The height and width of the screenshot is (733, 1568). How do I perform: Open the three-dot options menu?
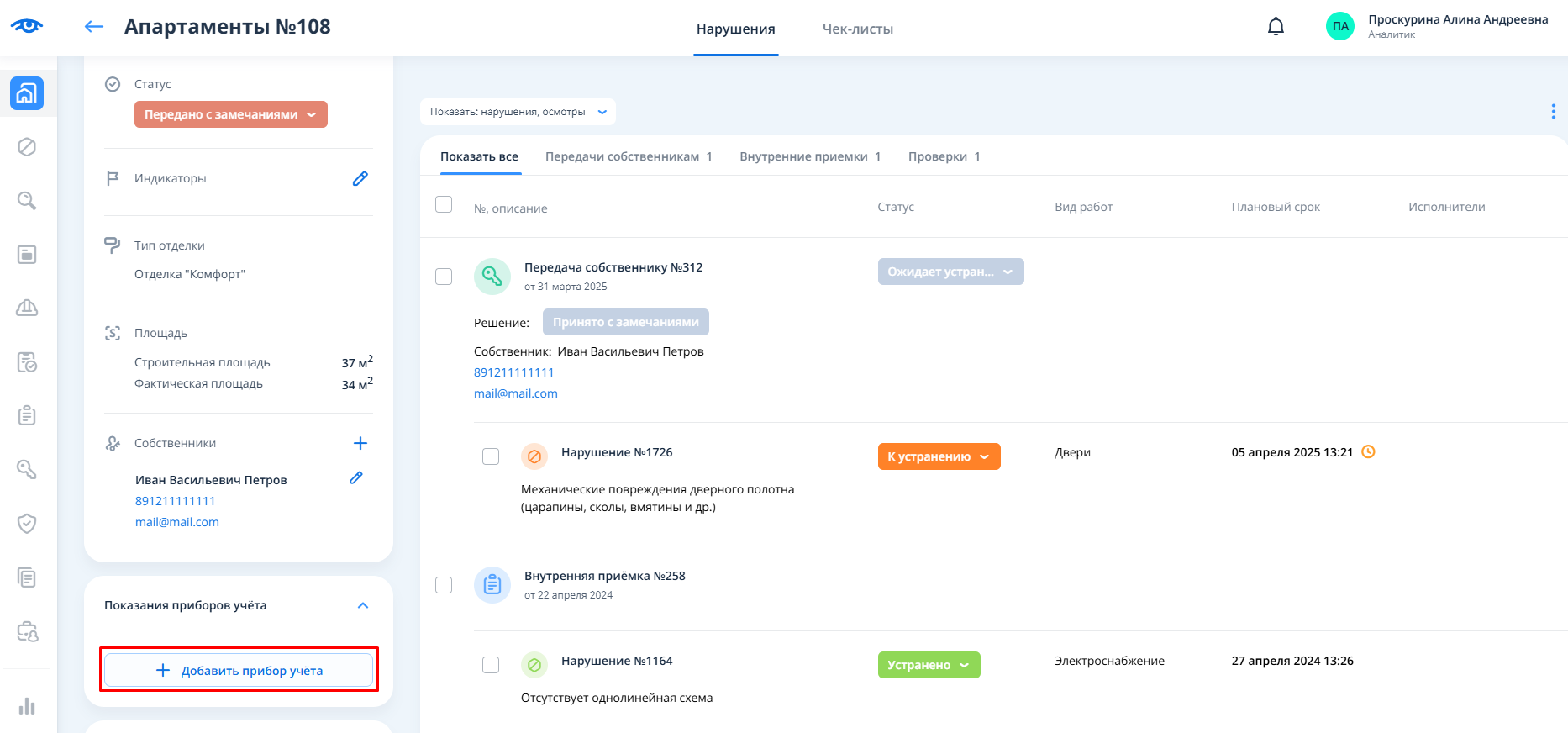(x=1553, y=112)
